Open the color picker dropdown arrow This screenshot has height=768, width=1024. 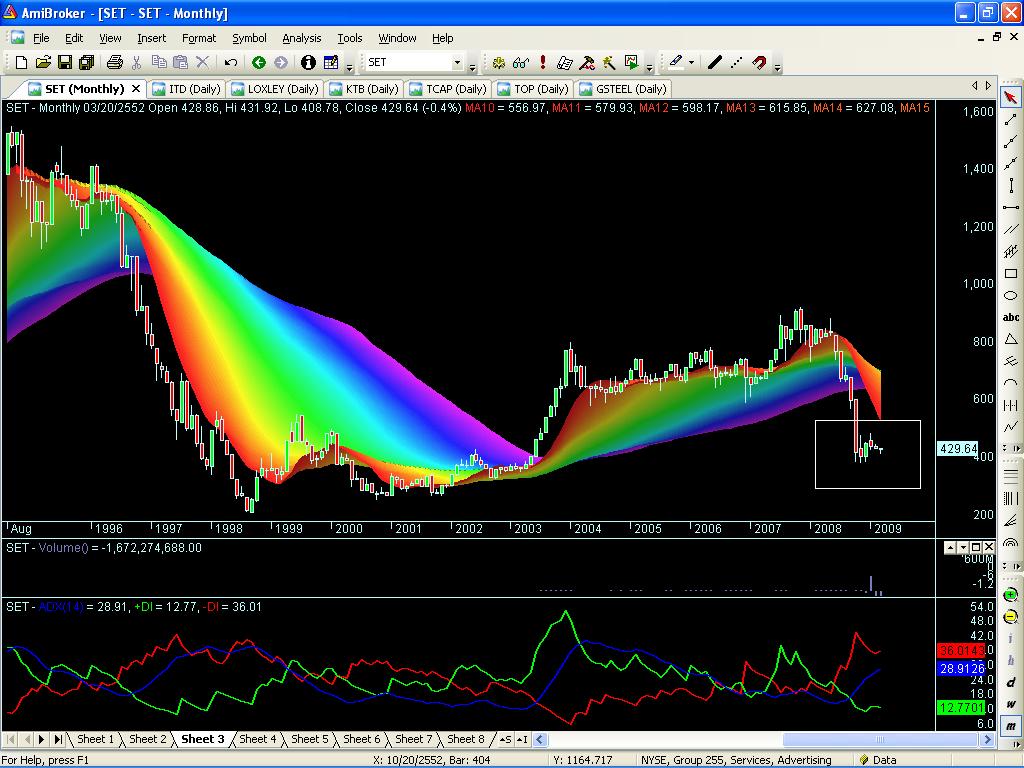click(692, 63)
